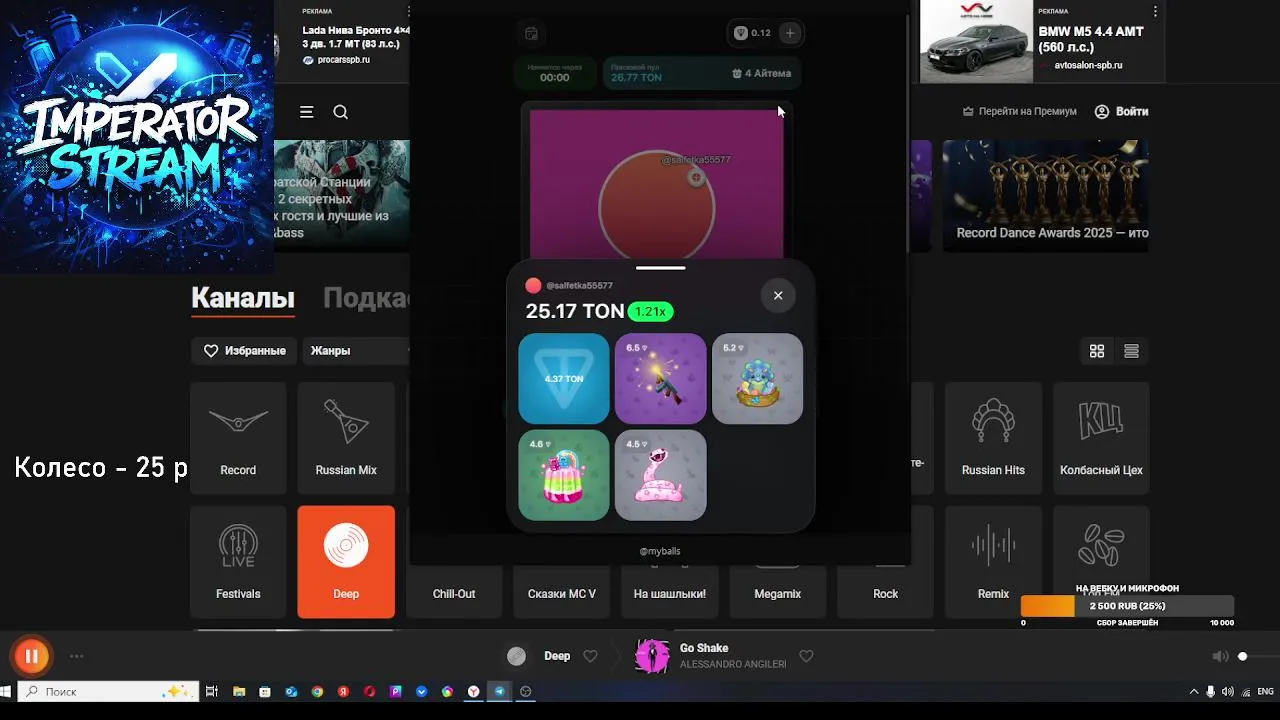This screenshot has height=720, width=1280.
Task: Open the Chill-Out channel
Action: point(454,593)
